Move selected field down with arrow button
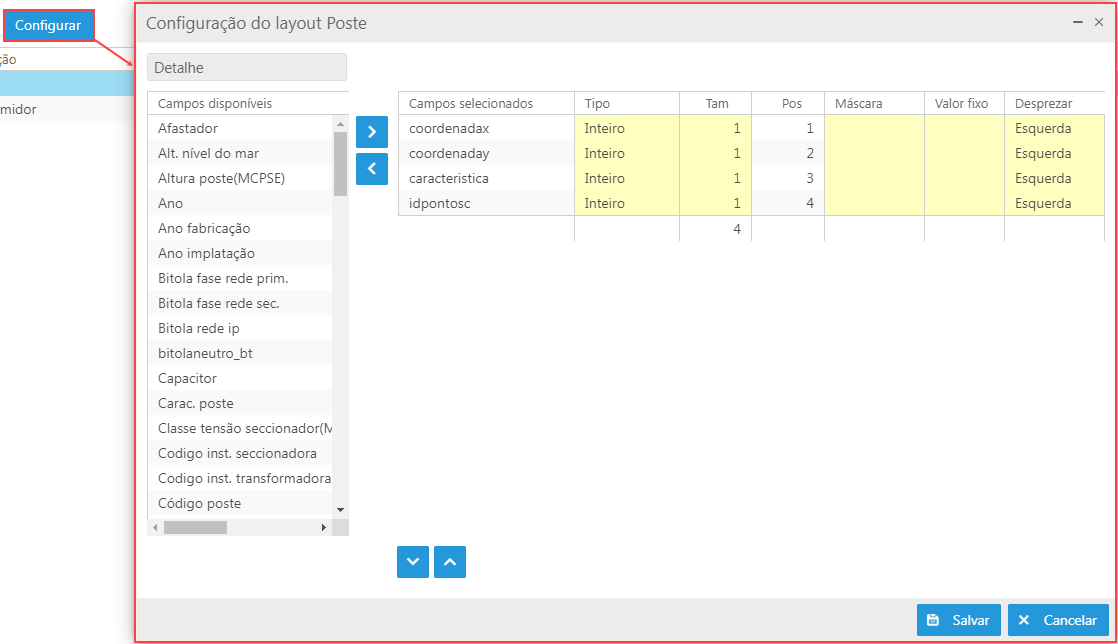Viewport: 1118px width, 644px height. pyautogui.click(x=413, y=562)
